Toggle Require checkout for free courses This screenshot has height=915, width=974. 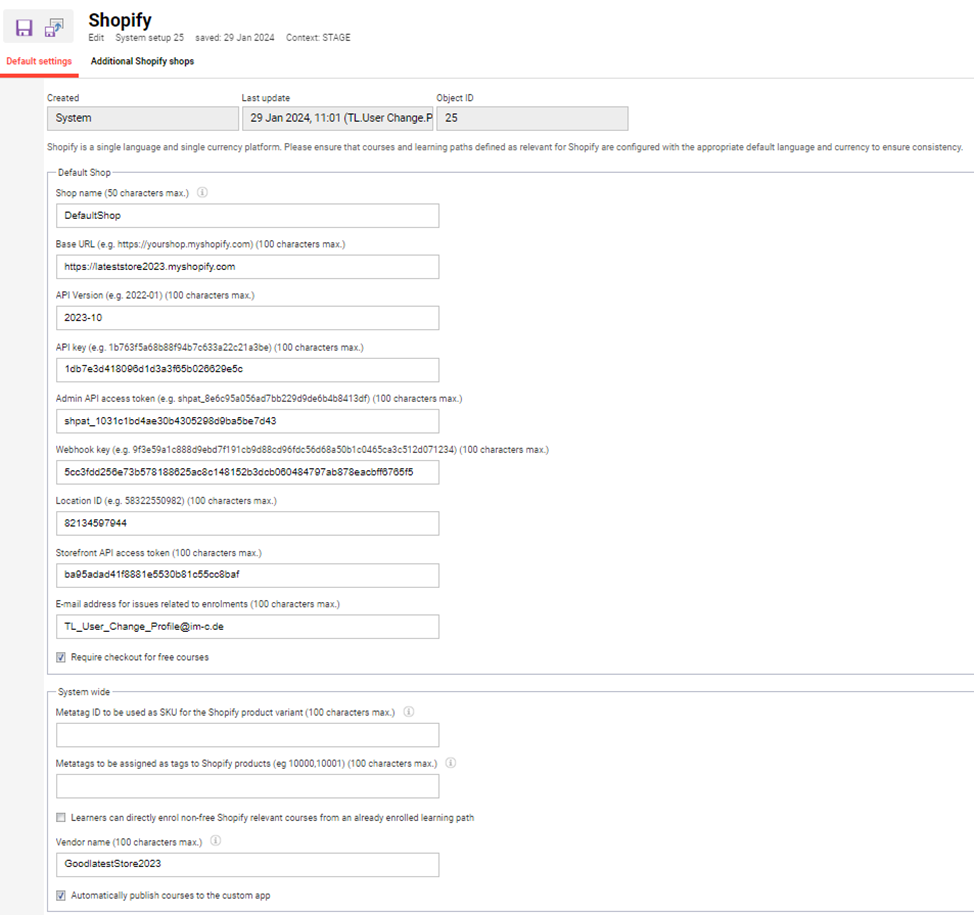pyautogui.click(x=61, y=658)
